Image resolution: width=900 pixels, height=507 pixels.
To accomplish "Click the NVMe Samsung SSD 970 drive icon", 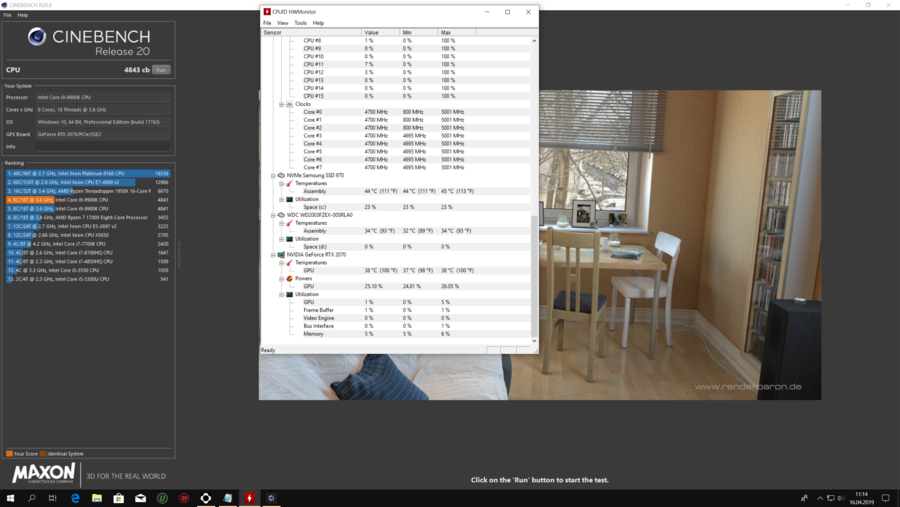I will tap(281, 175).
